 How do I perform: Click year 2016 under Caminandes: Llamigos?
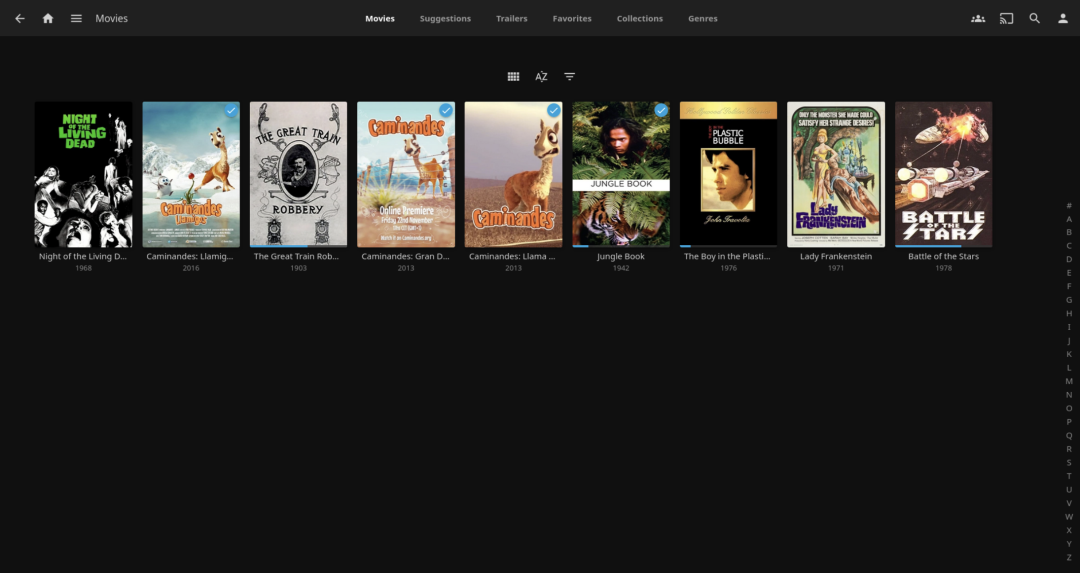[191, 268]
